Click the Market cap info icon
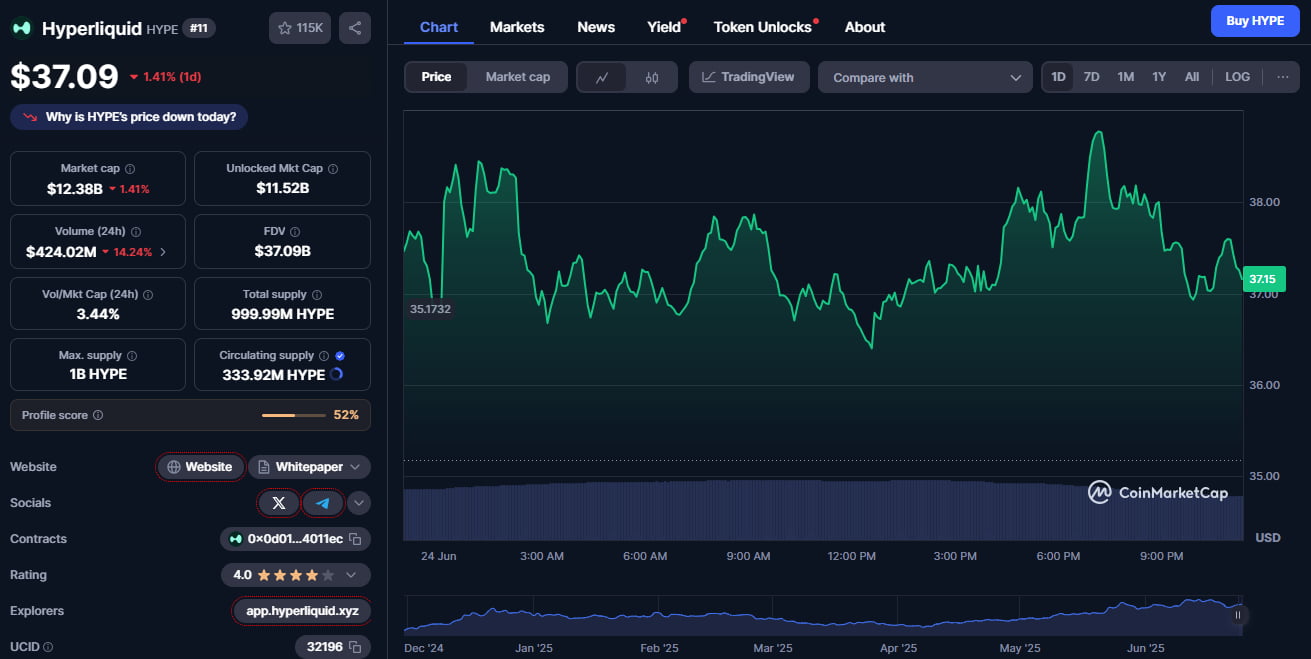Image resolution: width=1311 pixels, height=659 pixels. point(130,169)
